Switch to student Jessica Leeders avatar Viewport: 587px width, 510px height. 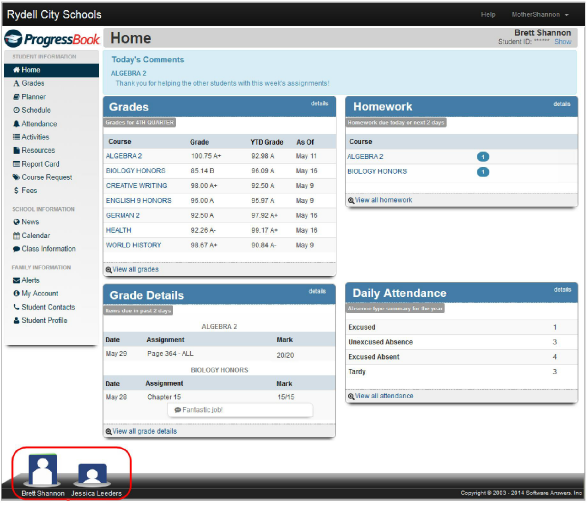[93, 474]
